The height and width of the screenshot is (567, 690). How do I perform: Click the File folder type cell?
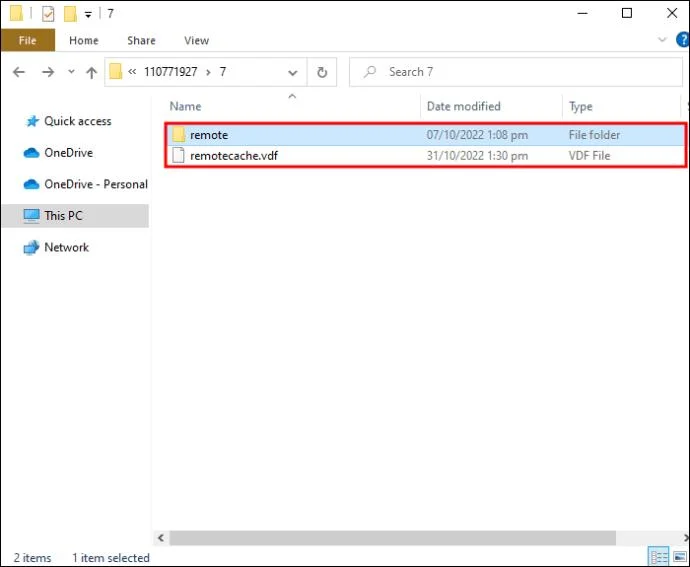click(594, 135)
